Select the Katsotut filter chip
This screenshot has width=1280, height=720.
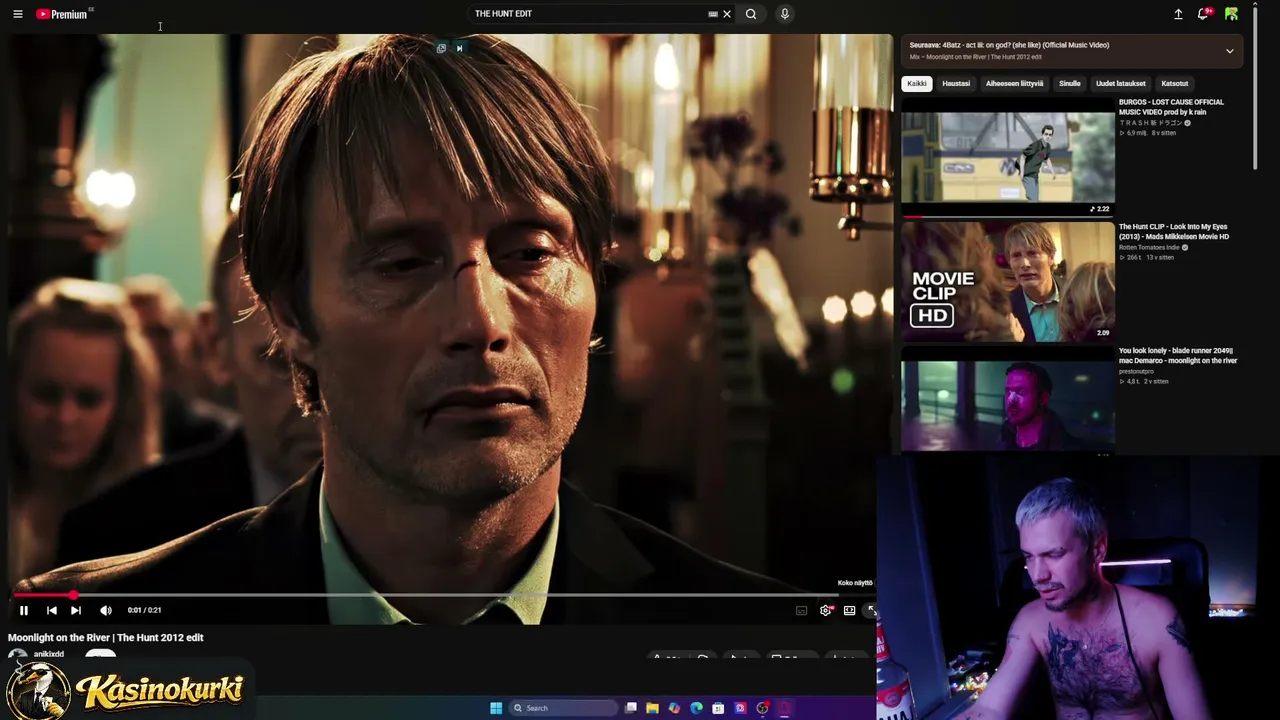(1175, 84)
